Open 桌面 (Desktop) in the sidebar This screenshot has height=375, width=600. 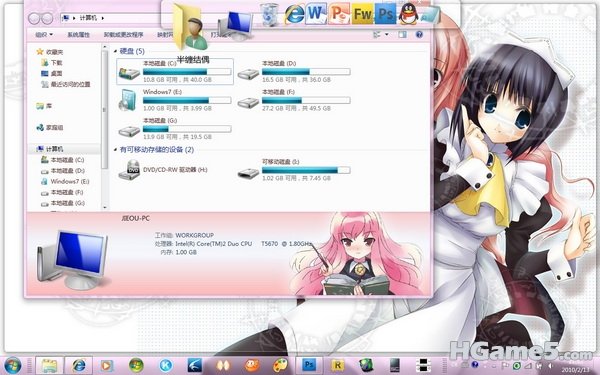click(51, 73)
